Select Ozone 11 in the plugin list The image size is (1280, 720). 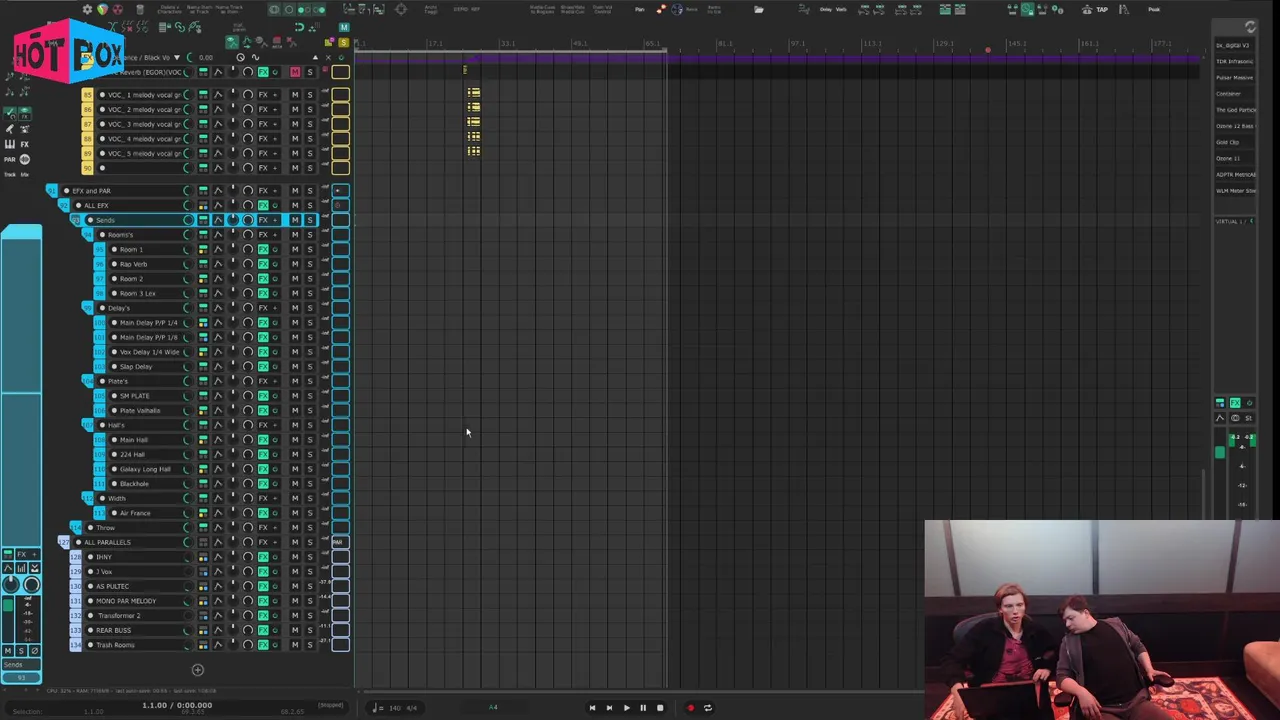point(1234,158)
